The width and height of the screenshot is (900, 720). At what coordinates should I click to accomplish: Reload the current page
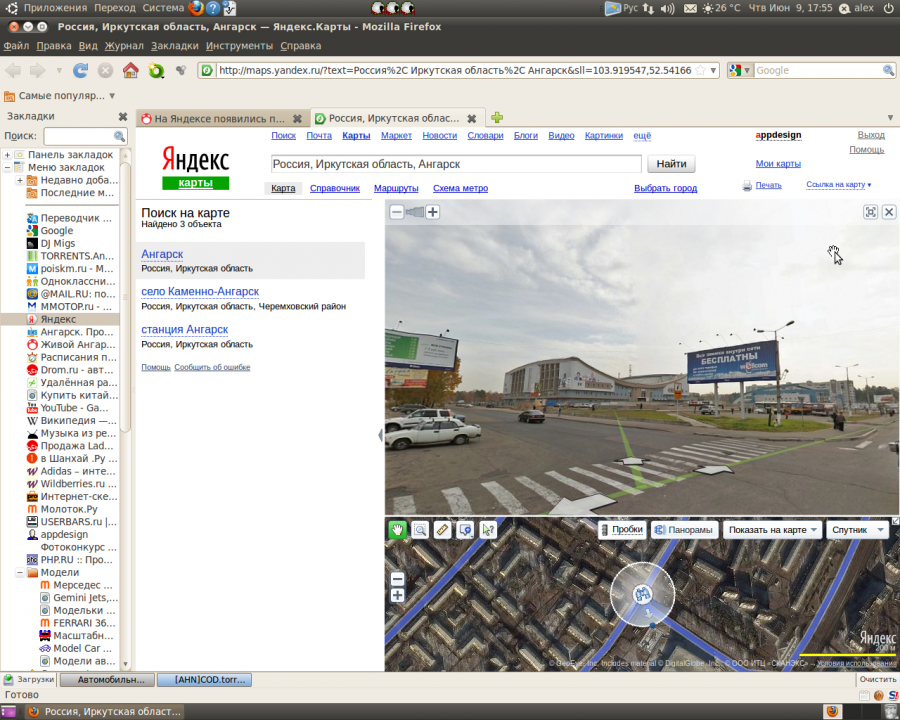pyautogui.click(x=81, y=71)
